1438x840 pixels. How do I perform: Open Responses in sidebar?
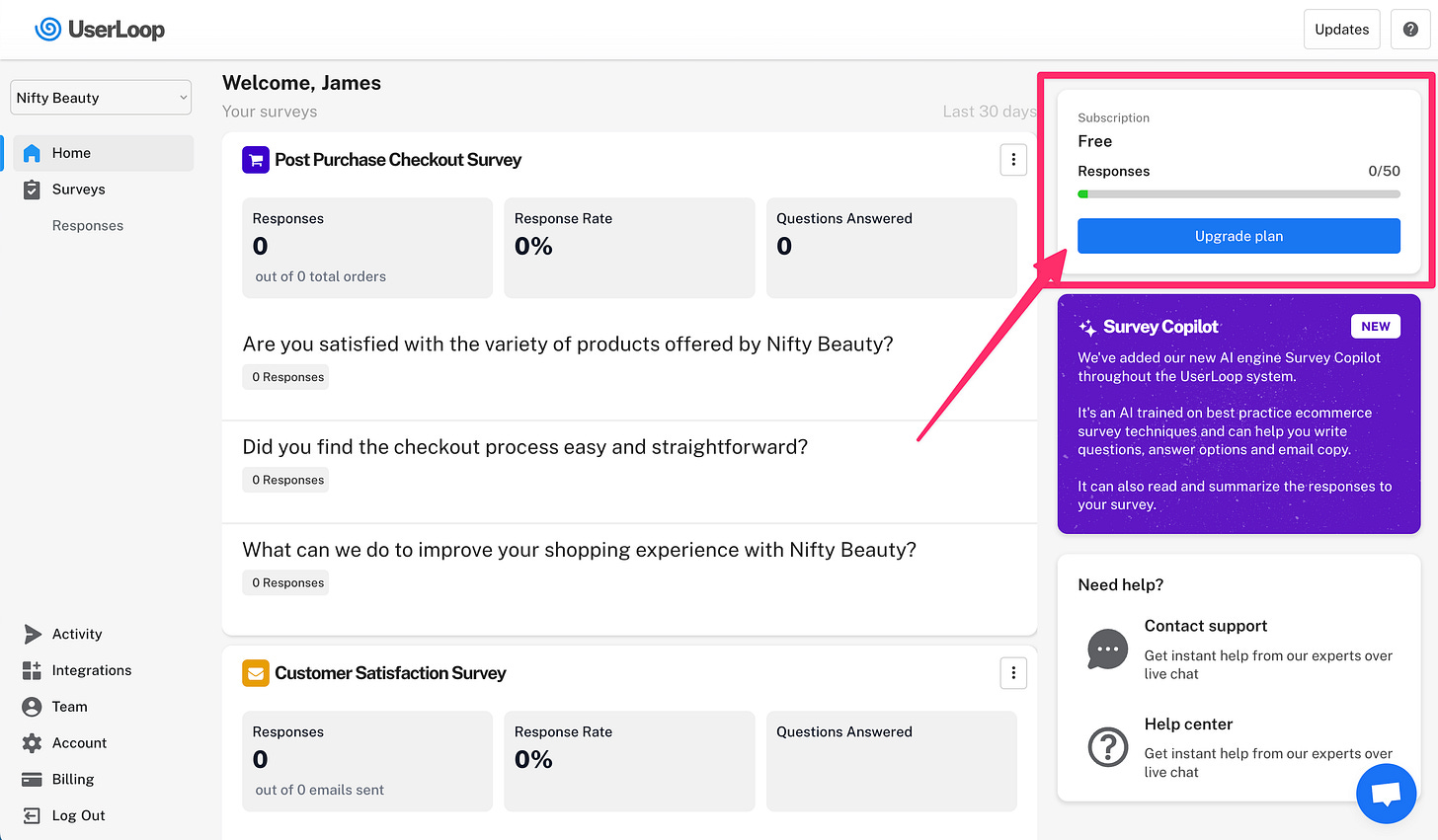click(x=88, y=226)
